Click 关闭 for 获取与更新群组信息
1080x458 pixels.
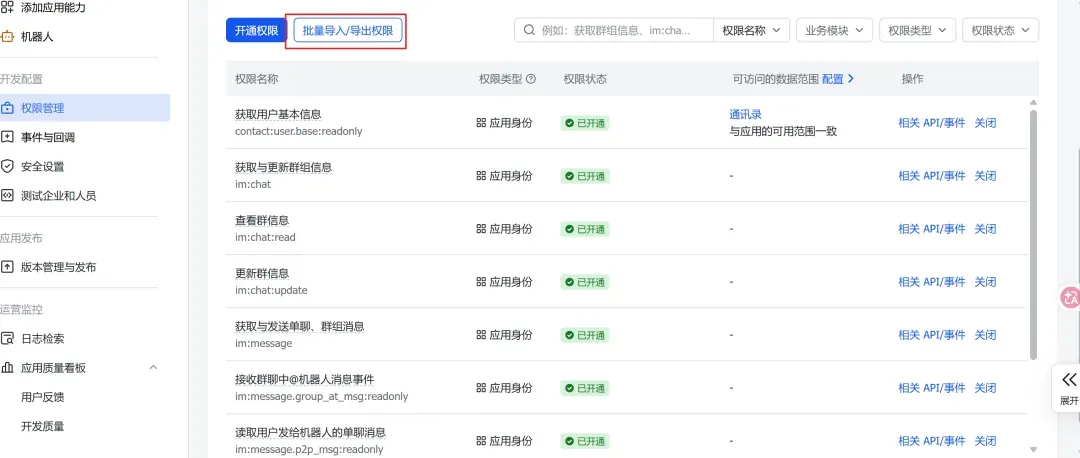[985, 176]
